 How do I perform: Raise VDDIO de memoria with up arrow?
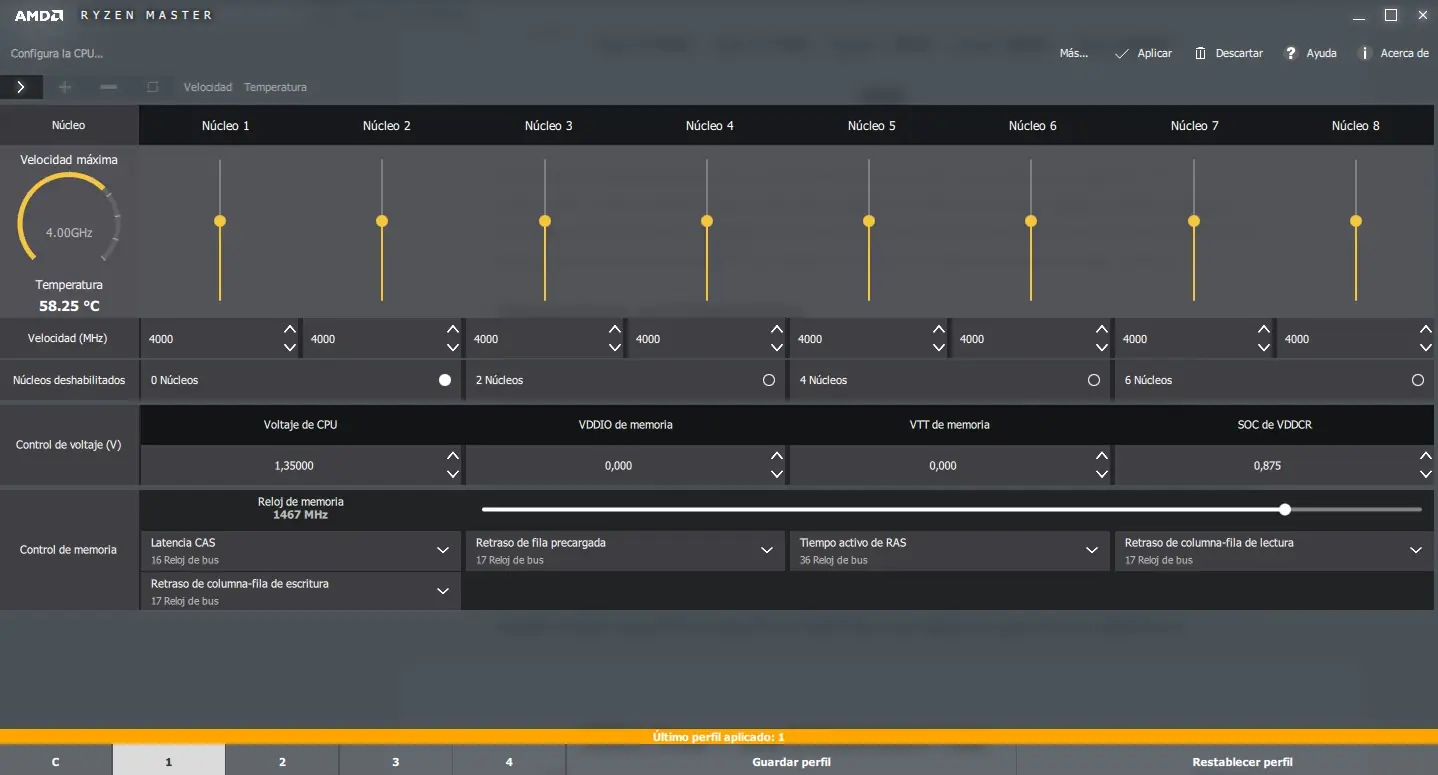(777, 456)
